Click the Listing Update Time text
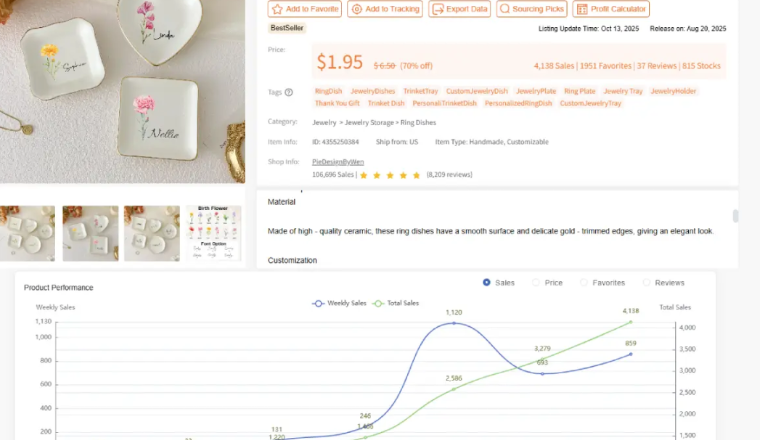 pyautogui.click(x=588, y=29)
